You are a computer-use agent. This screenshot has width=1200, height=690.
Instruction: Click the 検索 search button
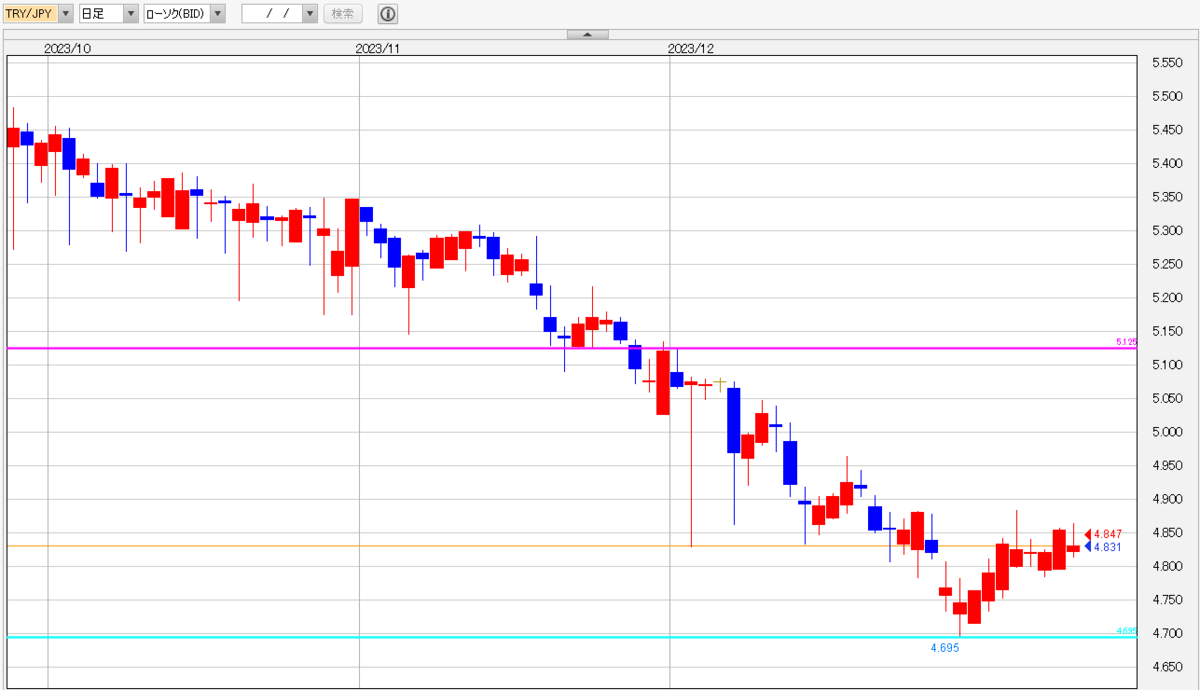tap(343, 13)
